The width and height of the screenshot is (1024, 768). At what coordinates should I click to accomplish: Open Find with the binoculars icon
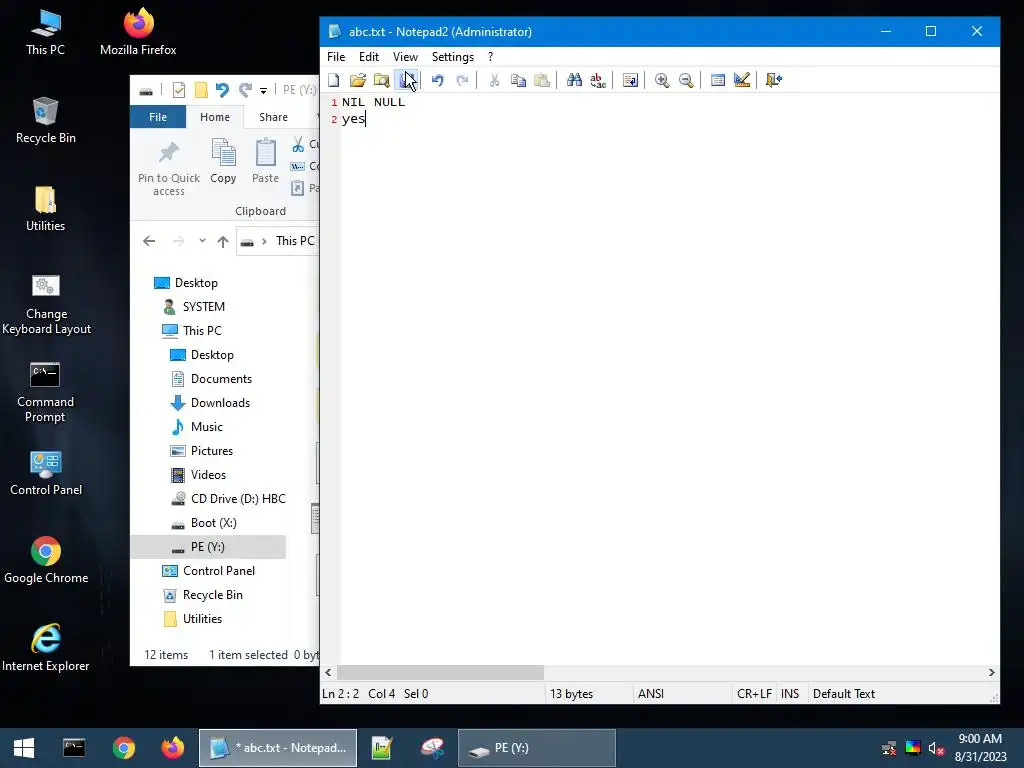pyautogui.click(x=574, y=80)
